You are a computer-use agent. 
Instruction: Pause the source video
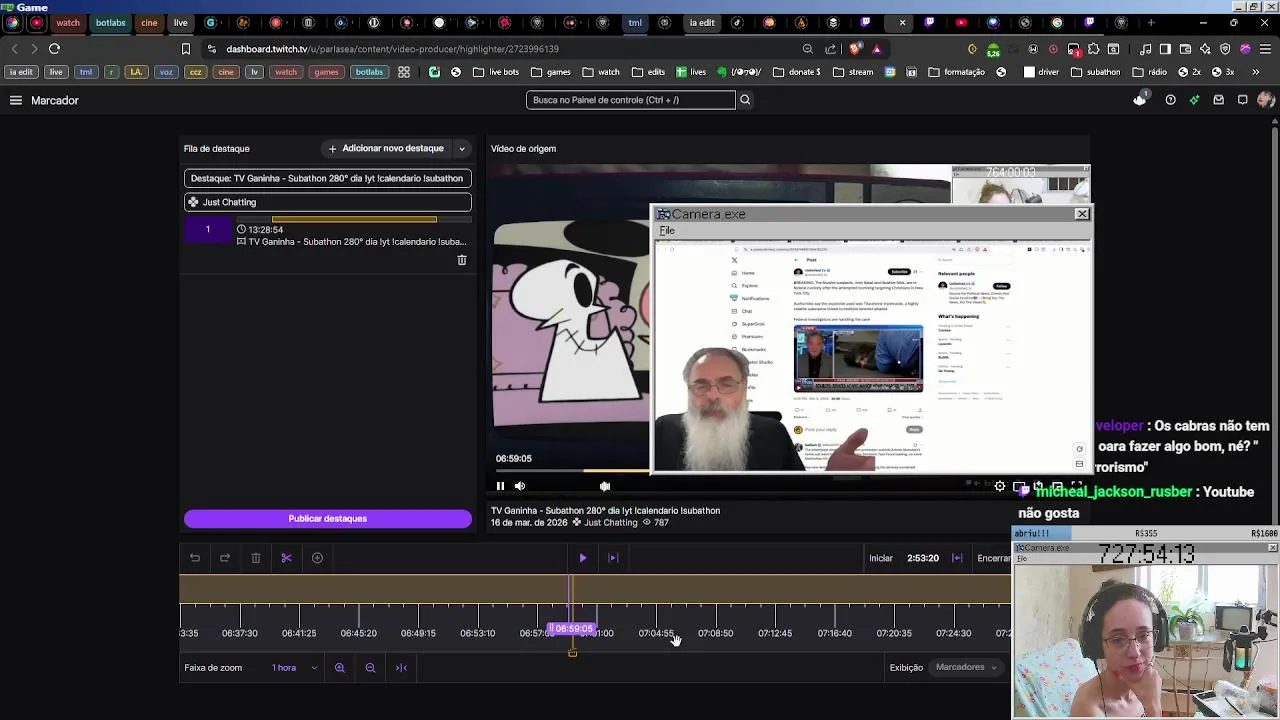tap(500, 486)
